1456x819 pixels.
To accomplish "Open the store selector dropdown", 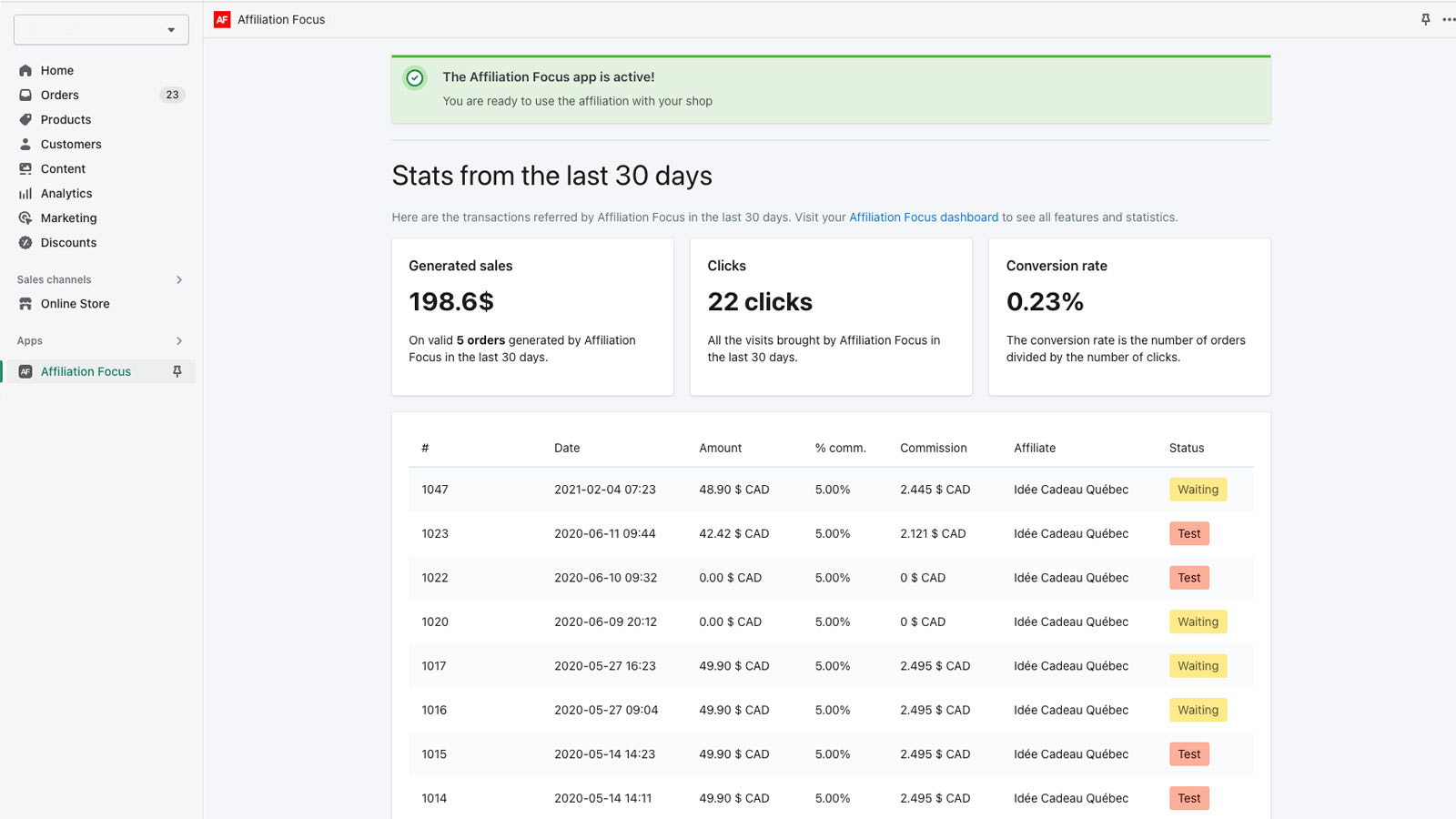I will pyautogui.click(x=101, y=30).
